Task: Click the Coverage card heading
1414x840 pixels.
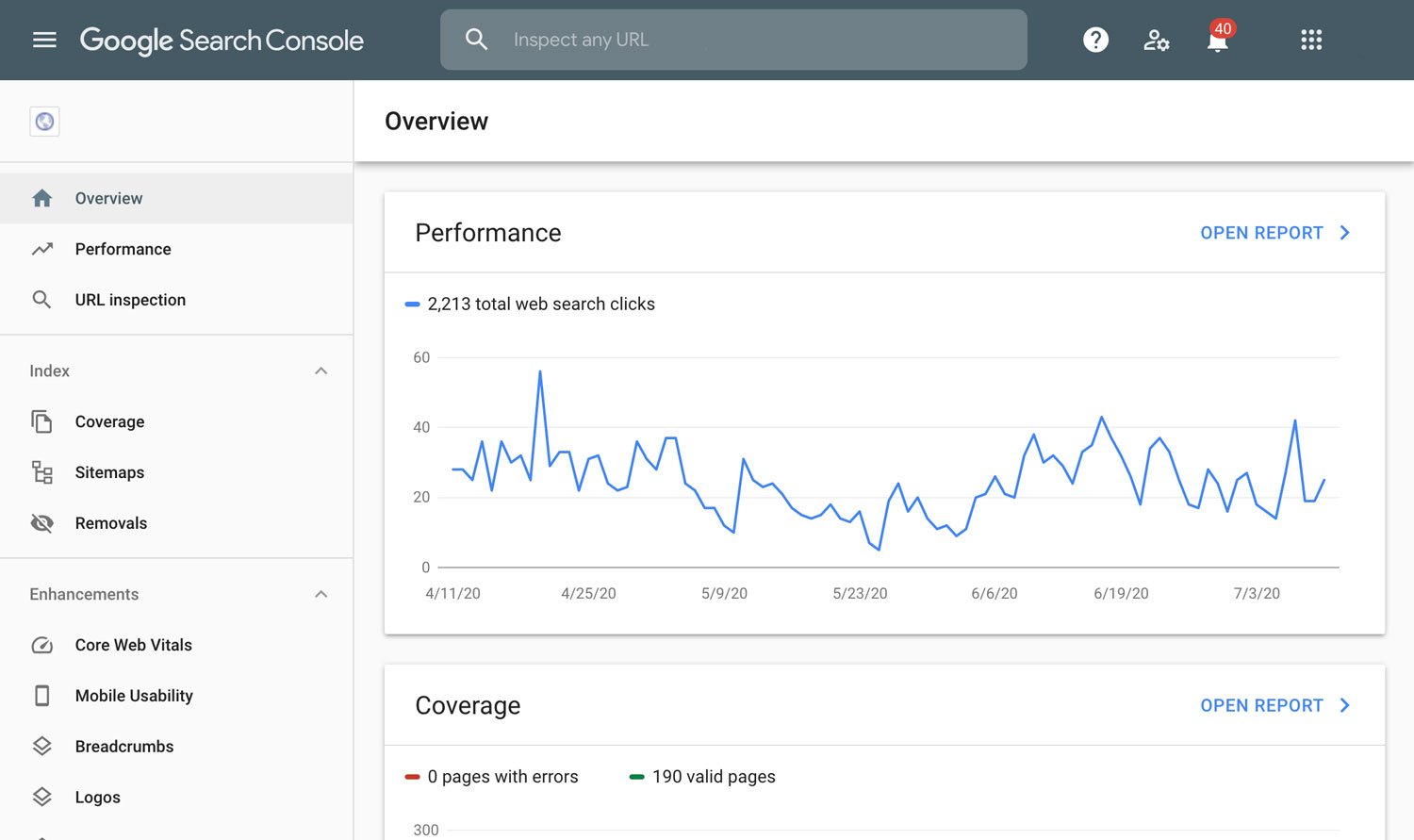Action: click(468, 705)
